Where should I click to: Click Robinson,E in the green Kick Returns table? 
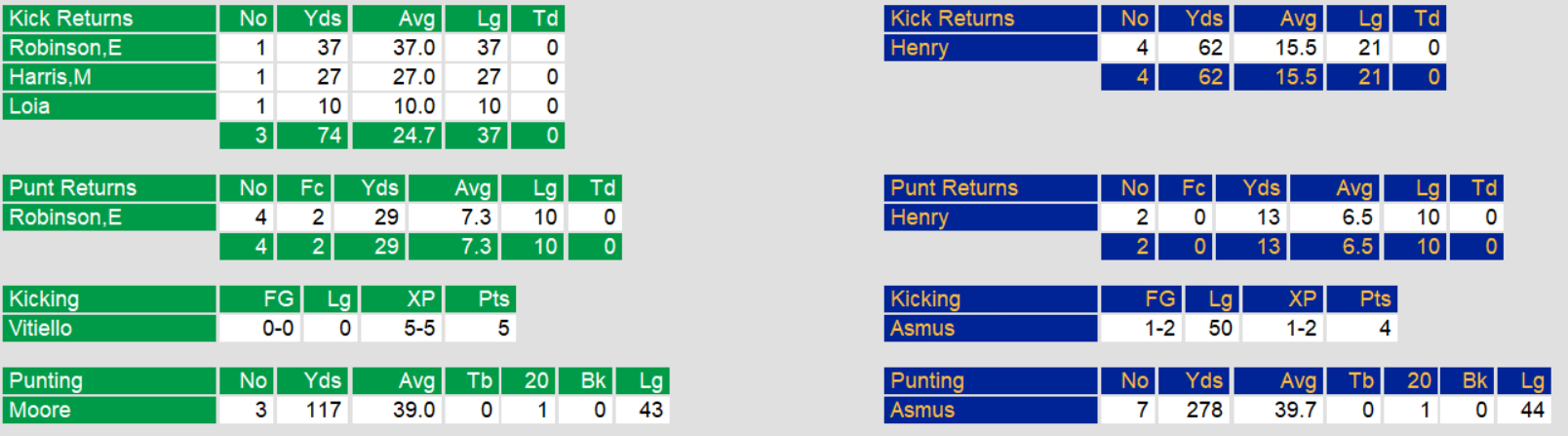tap(109, 48)
